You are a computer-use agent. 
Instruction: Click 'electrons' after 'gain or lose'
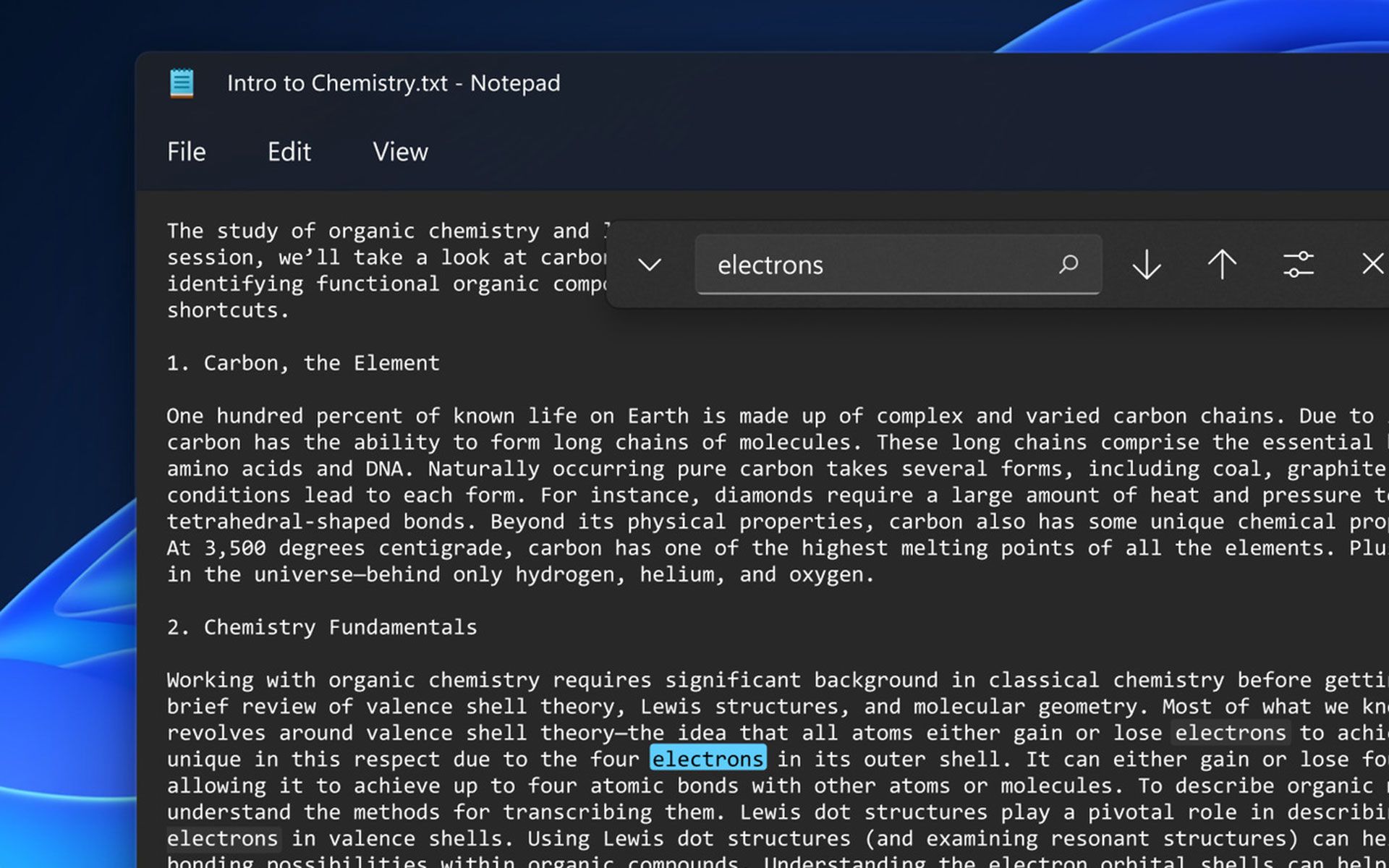point(1230,733)
